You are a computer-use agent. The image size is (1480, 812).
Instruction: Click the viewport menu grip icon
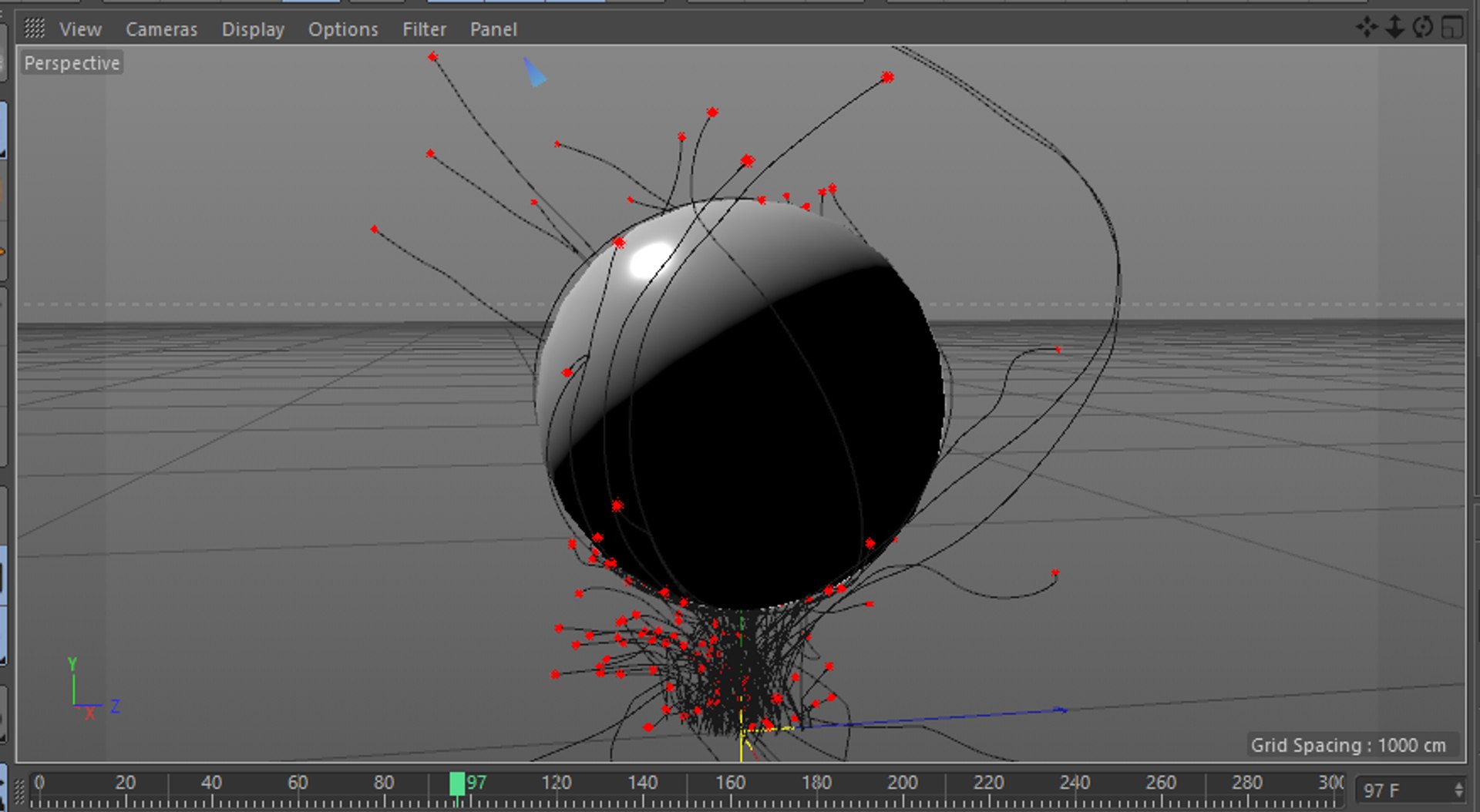pos(35,29)
